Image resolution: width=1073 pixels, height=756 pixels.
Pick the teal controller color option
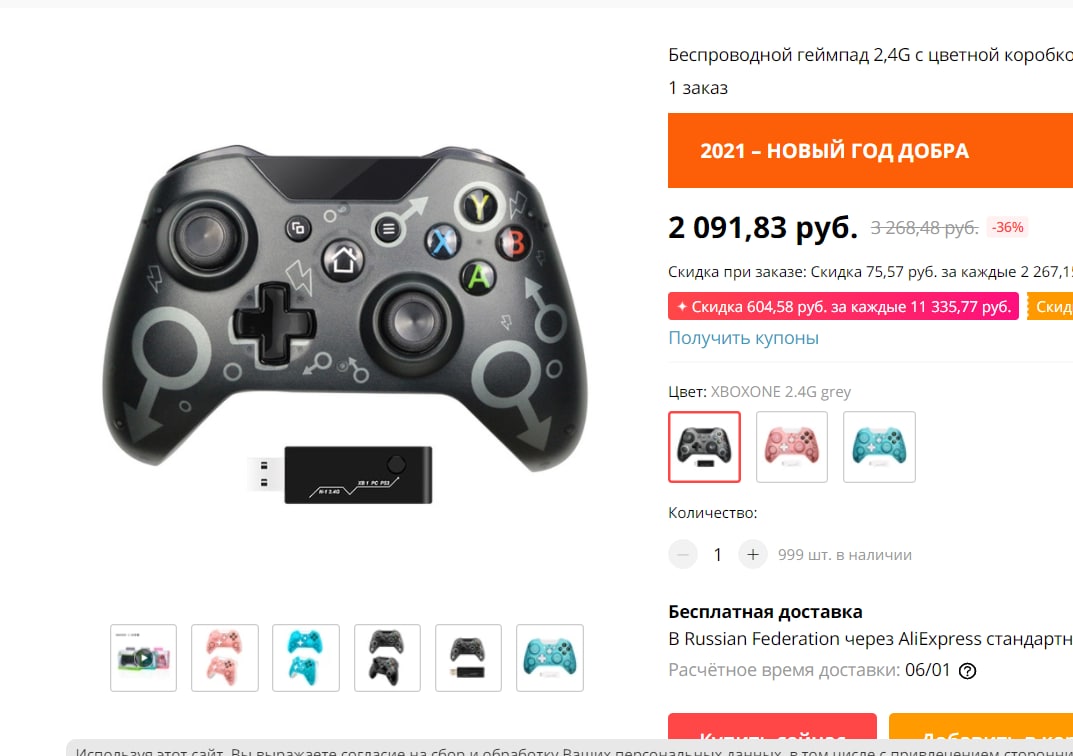click(x=879, y=447)
